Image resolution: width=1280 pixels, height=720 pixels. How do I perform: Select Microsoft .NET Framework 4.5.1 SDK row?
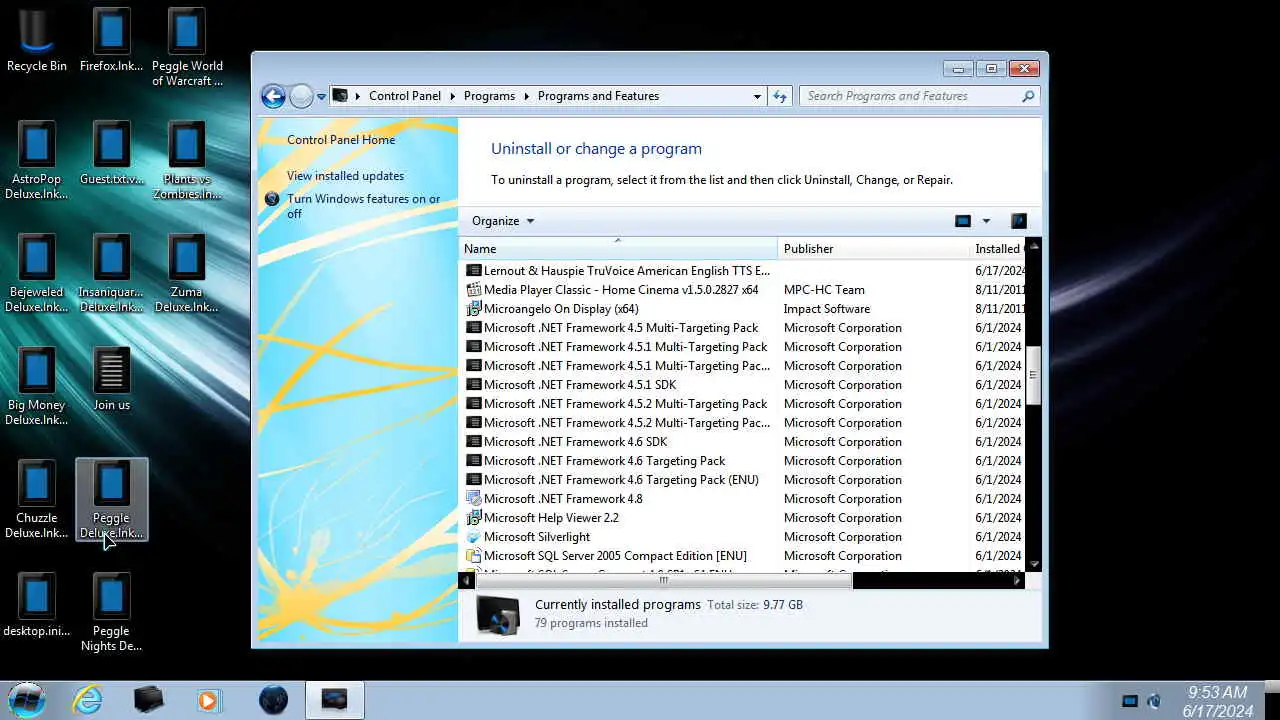(x=743, y=385)
